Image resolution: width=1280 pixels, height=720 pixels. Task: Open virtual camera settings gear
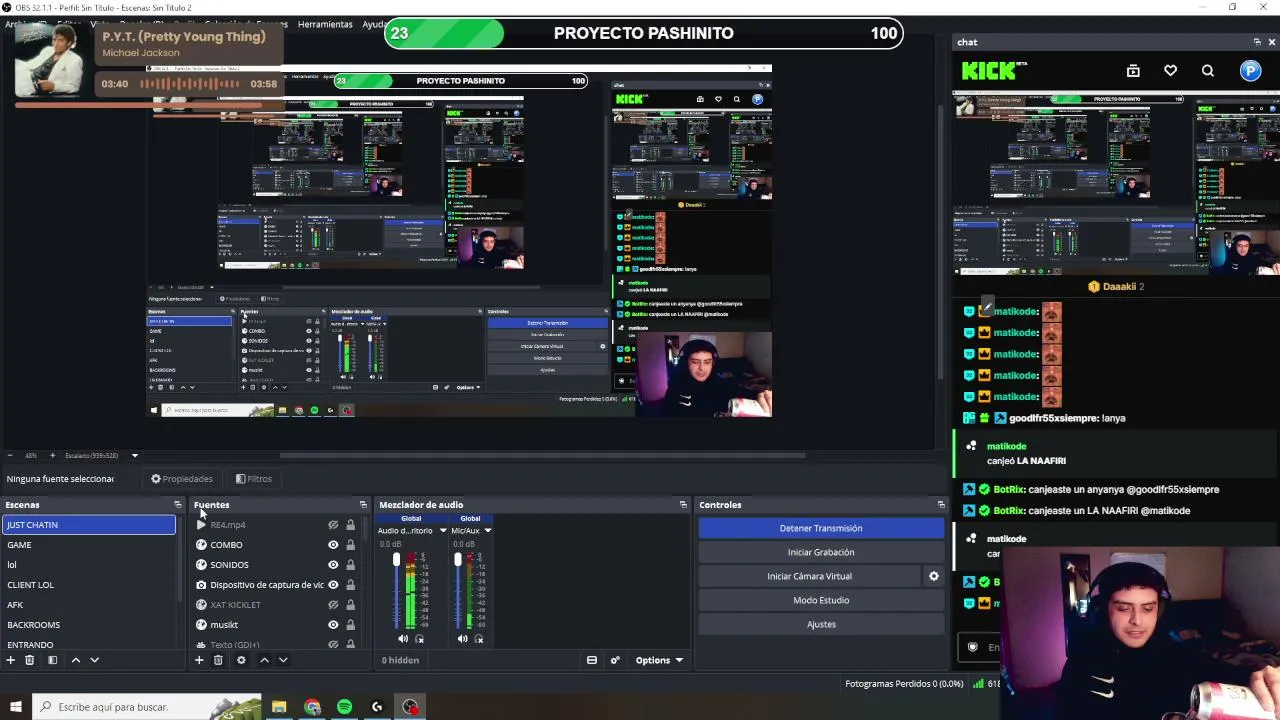[934, 576]
